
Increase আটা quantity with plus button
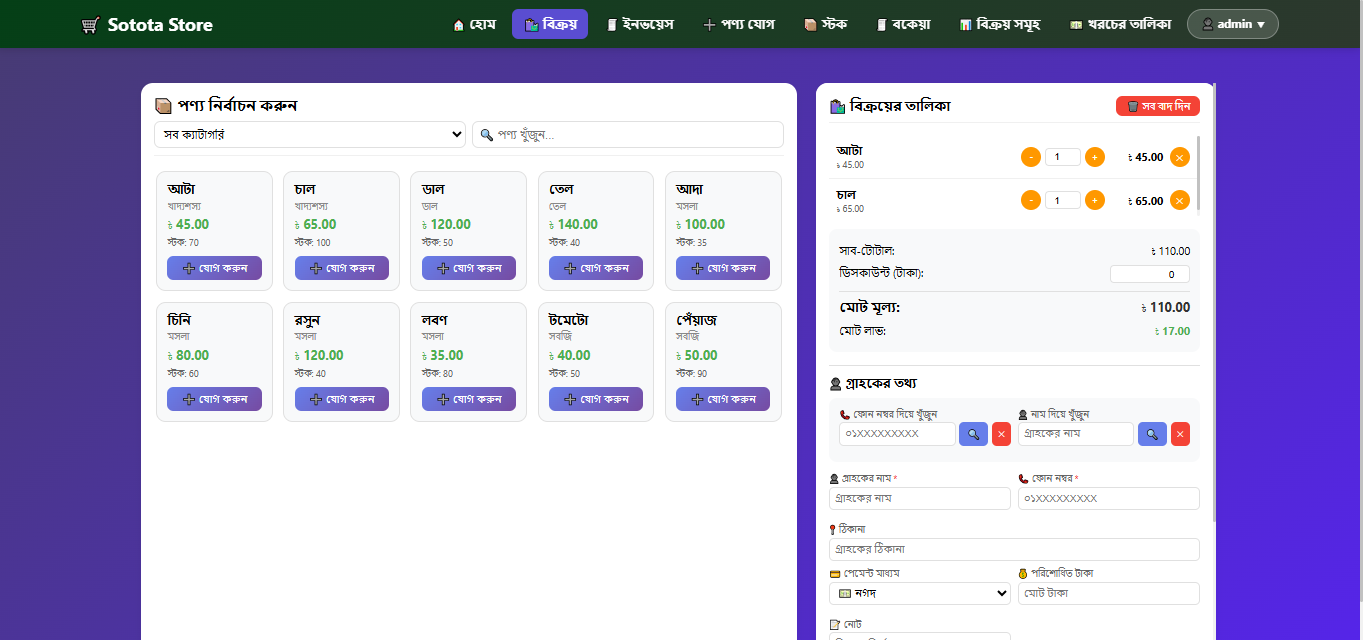pos(1095,157)
